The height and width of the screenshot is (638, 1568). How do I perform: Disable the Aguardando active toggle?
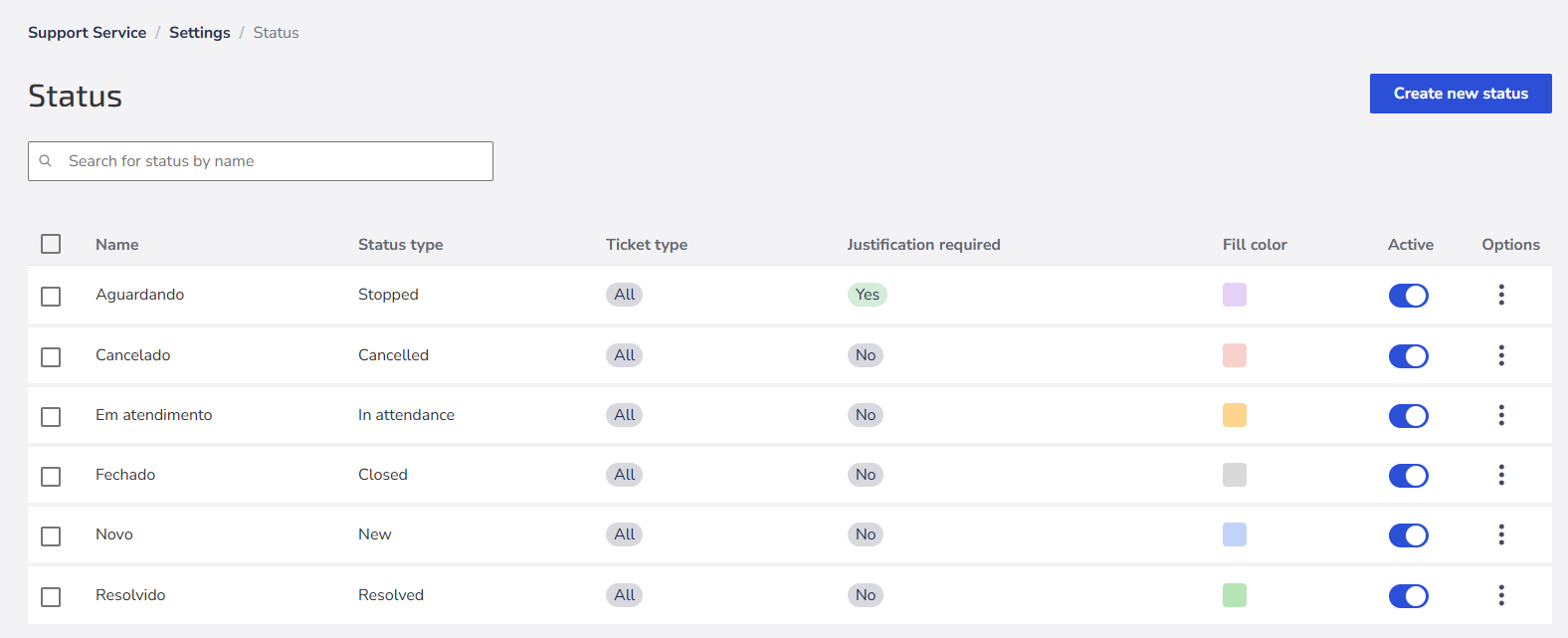tap(1408, 296)
